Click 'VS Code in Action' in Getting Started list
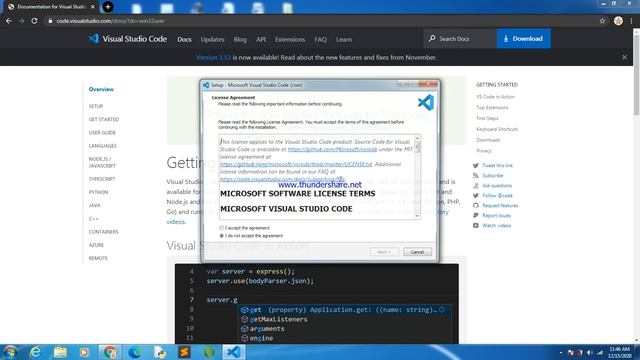The height and width of the screenshot is (360, 640). [496, 97]
